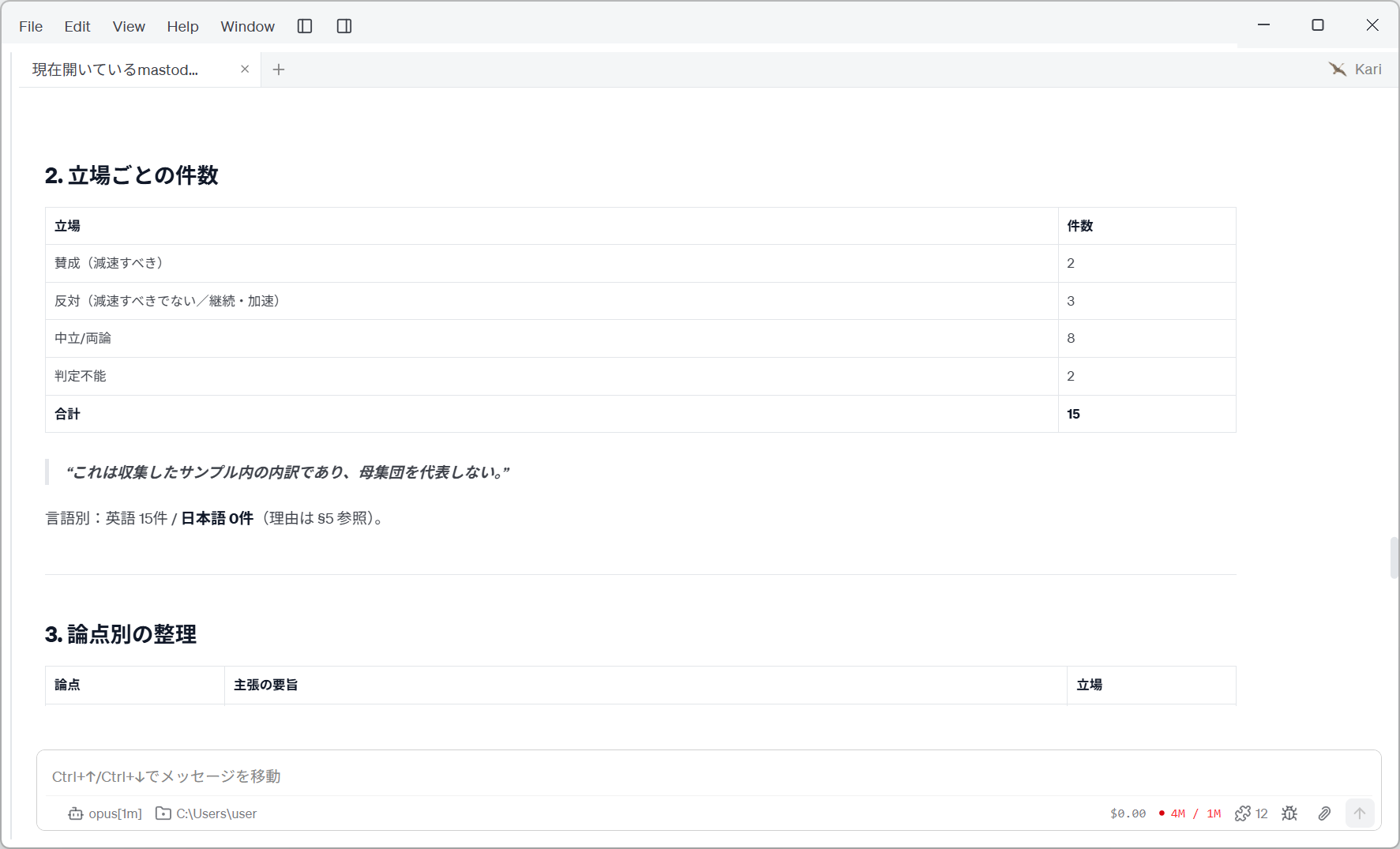Open the Help menu
Screen dimensions: 1400x849
(x=182, y=26)
